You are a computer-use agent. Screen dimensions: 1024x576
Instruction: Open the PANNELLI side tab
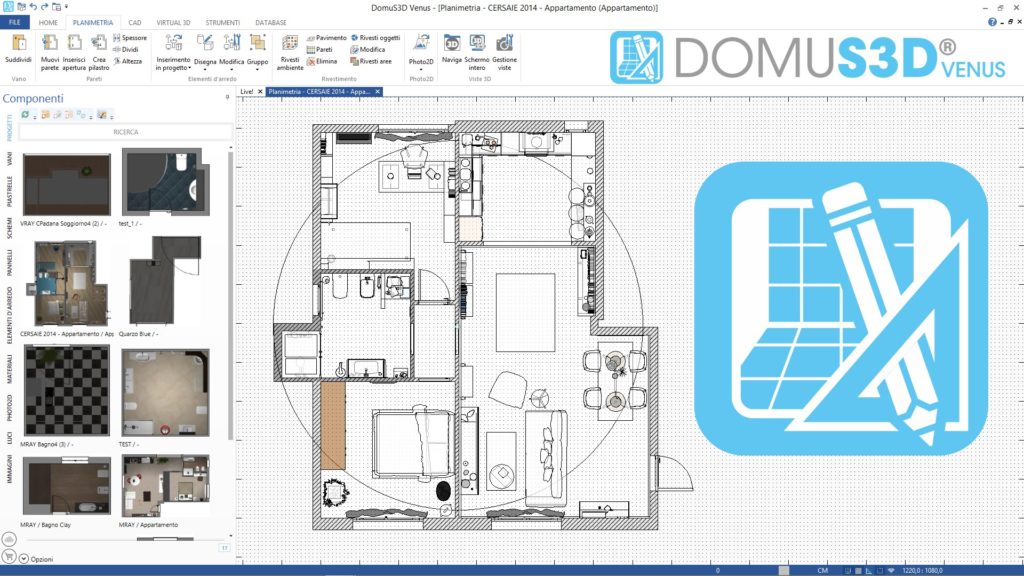coord(9,262)
